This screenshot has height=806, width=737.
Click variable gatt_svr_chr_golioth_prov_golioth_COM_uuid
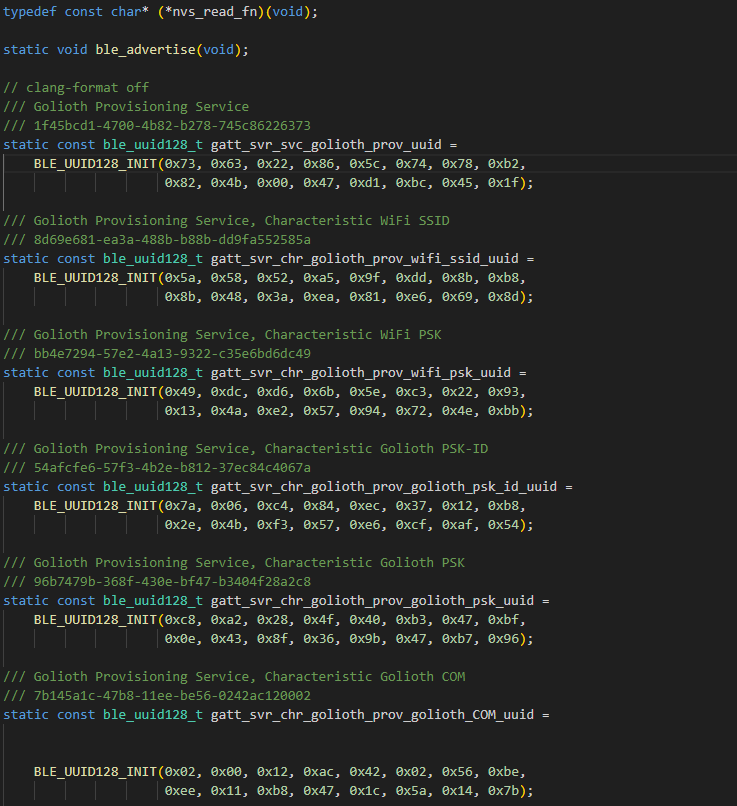click(372, 715)
